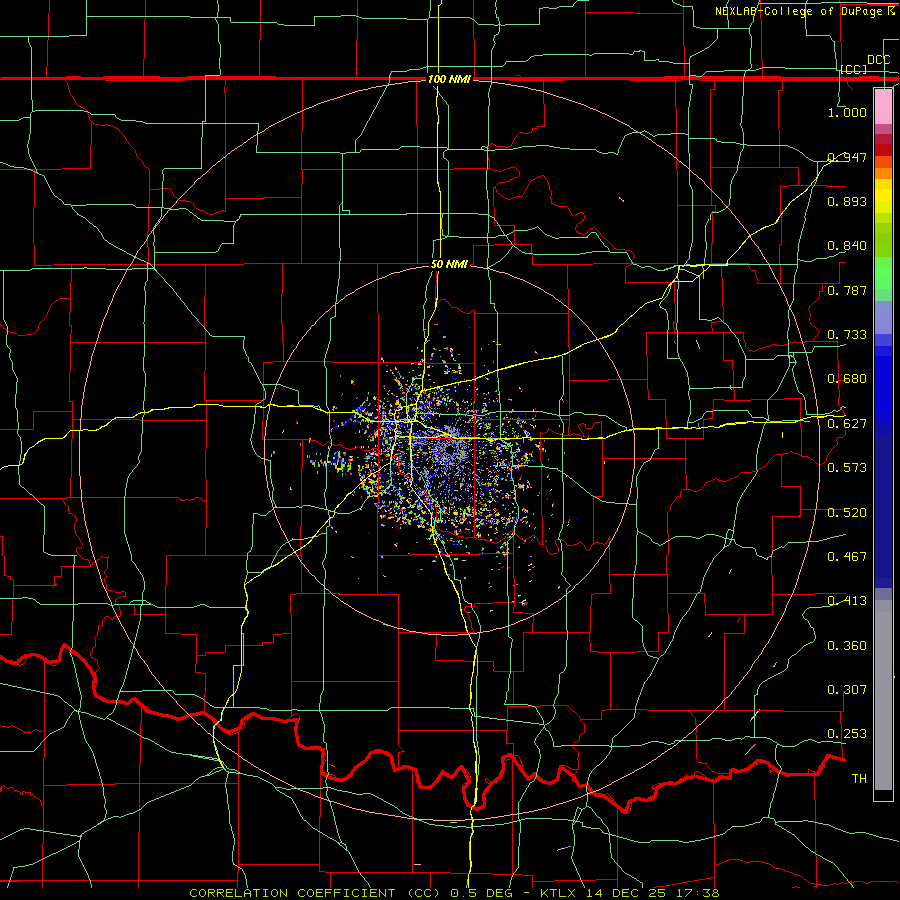The height and width of the screenshot is (900, 900).
Task: Select the 0.840 legend value
Action: [847, 246]
